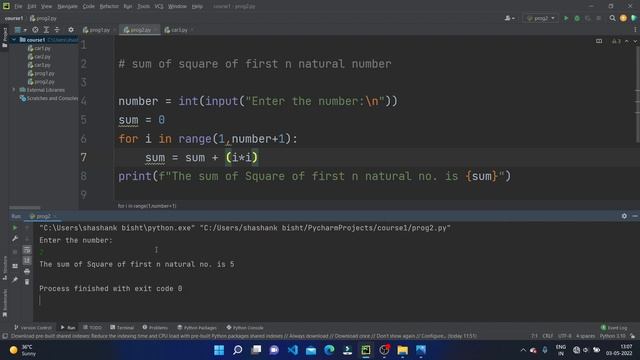Click UTF-8 encoding in status bar
This screenshot has height=360, width=640.
(564, 336)
